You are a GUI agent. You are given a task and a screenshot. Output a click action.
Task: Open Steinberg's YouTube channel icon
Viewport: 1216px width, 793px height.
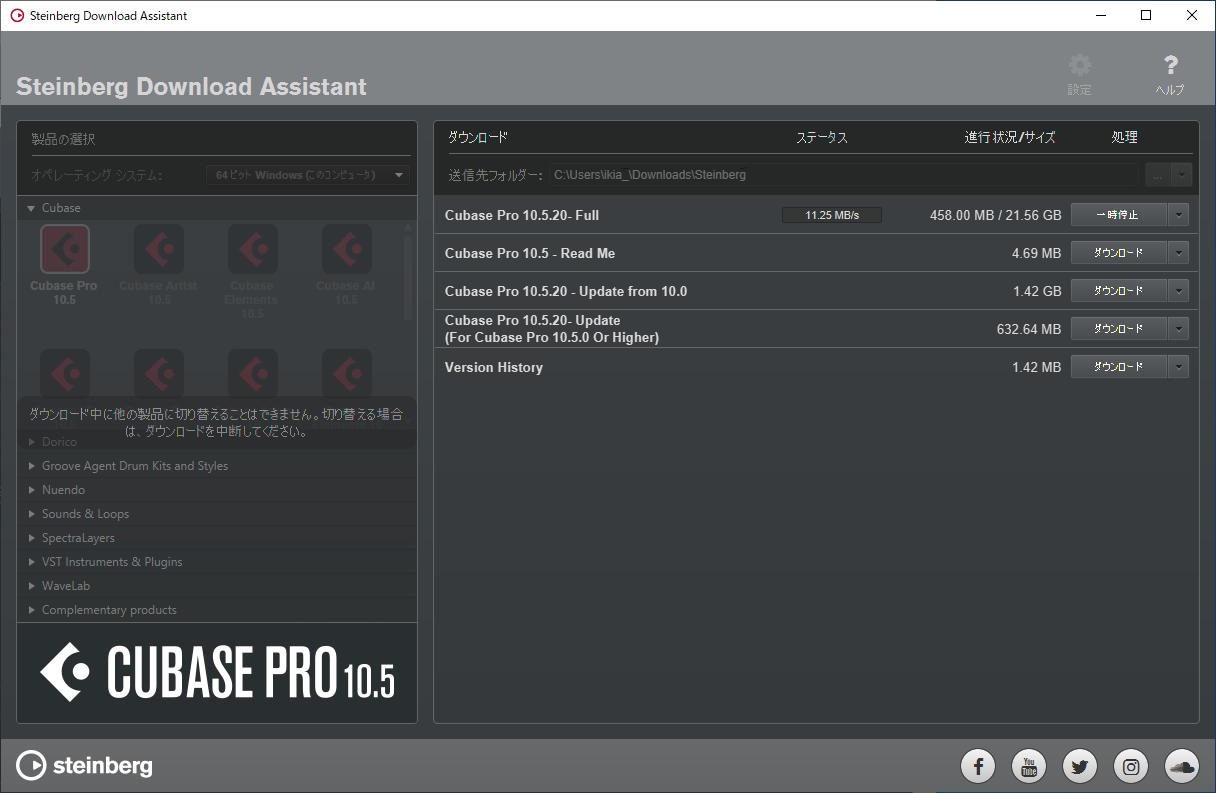[1029, 767]
